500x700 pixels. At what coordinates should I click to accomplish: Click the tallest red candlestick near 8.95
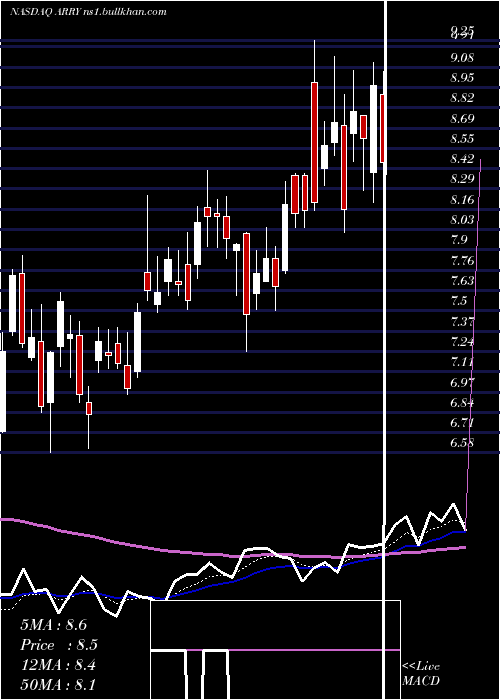click(315, 142)
